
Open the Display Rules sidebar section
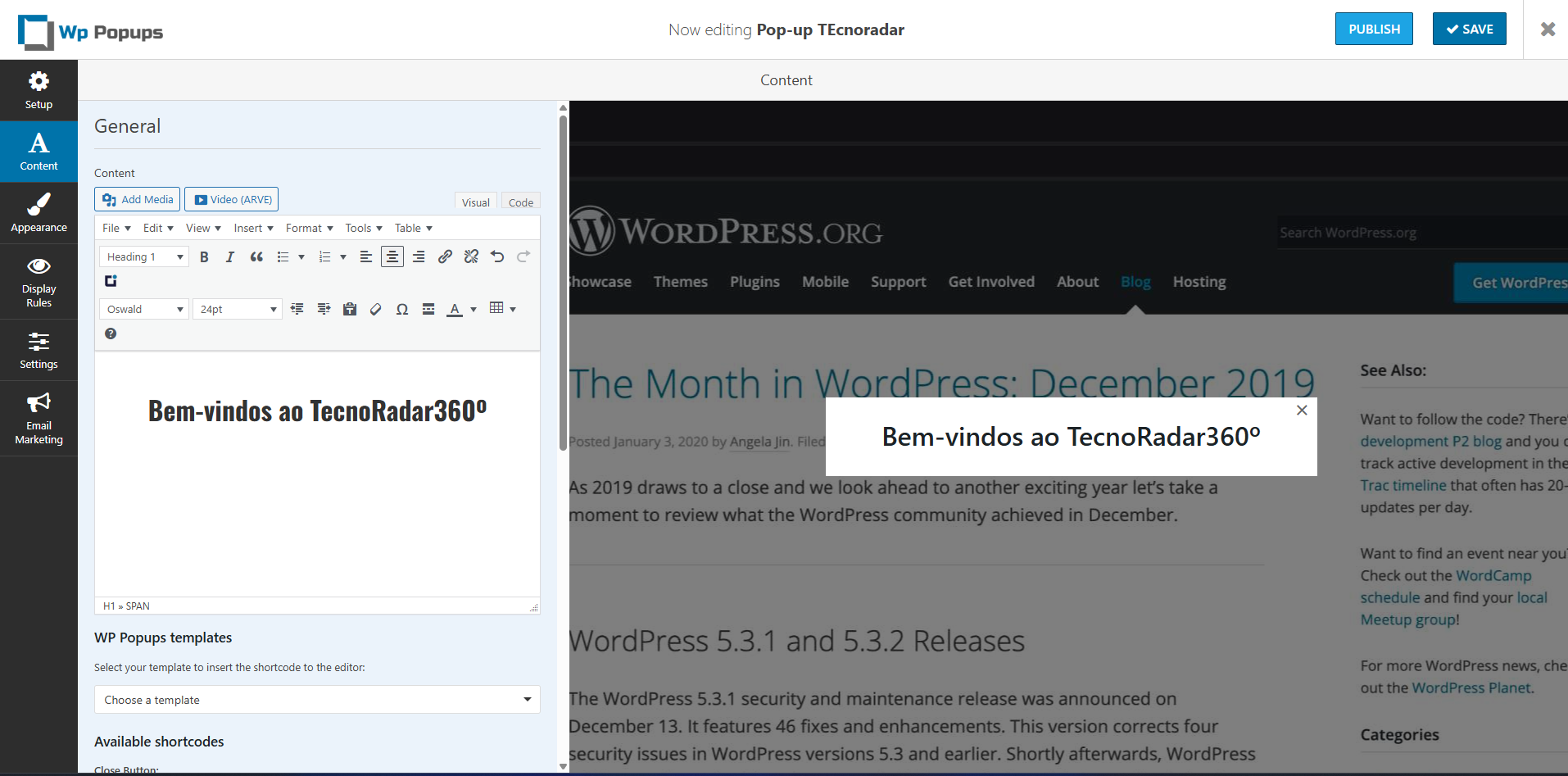[x=39, y=282]
